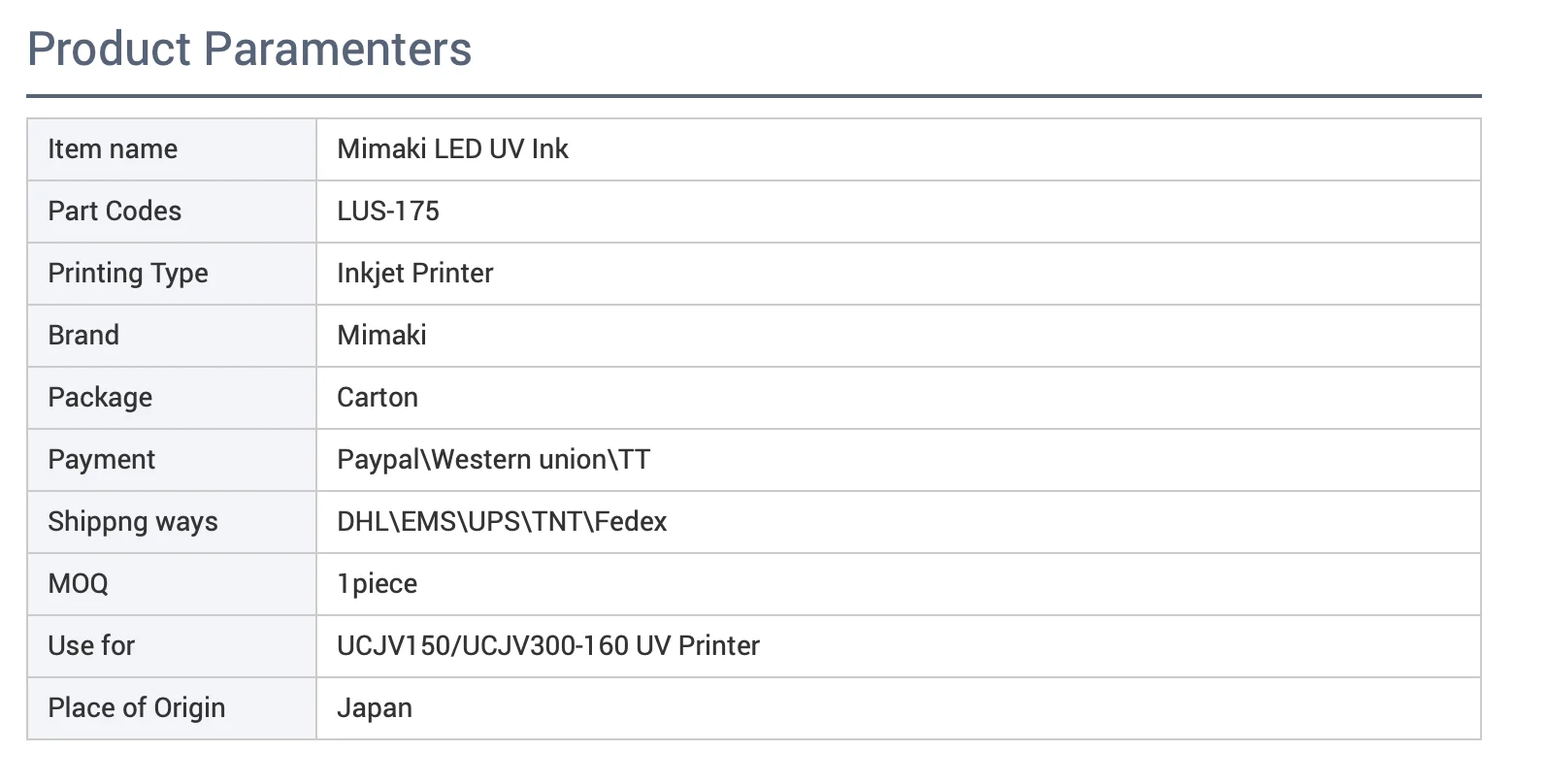Click the UCJV150/UCJV300-160 UV Printer value

[x=548, y=646]
